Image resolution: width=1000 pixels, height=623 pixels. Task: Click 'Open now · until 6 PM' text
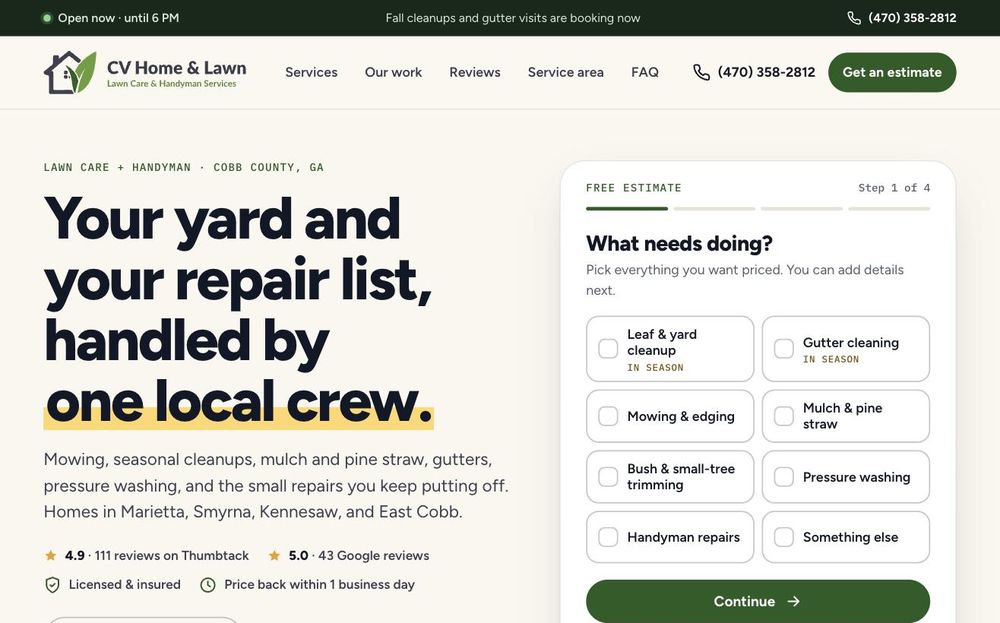pos(119,18)
